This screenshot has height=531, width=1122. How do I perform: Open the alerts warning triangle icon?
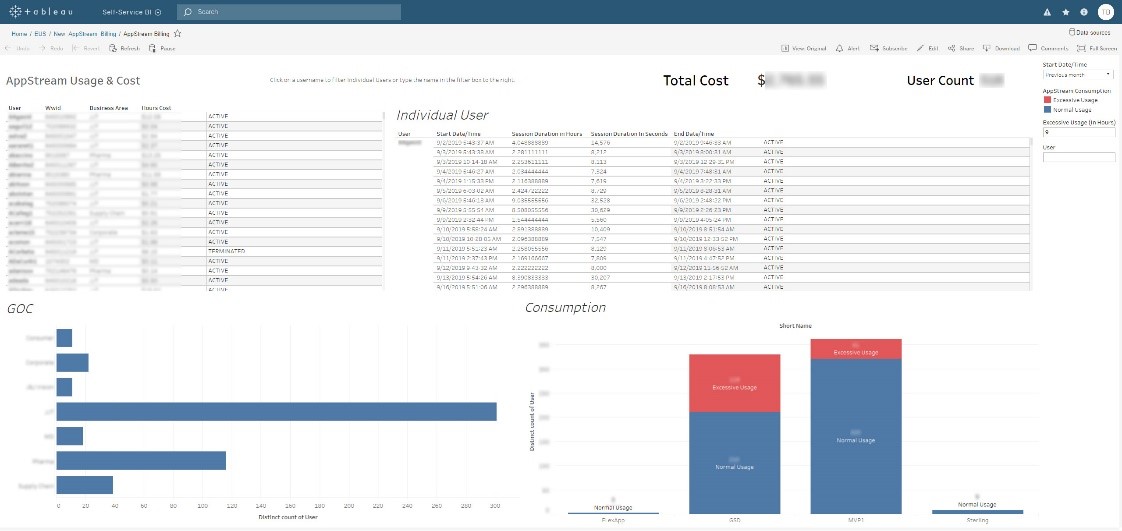(x=1047, y=12)
